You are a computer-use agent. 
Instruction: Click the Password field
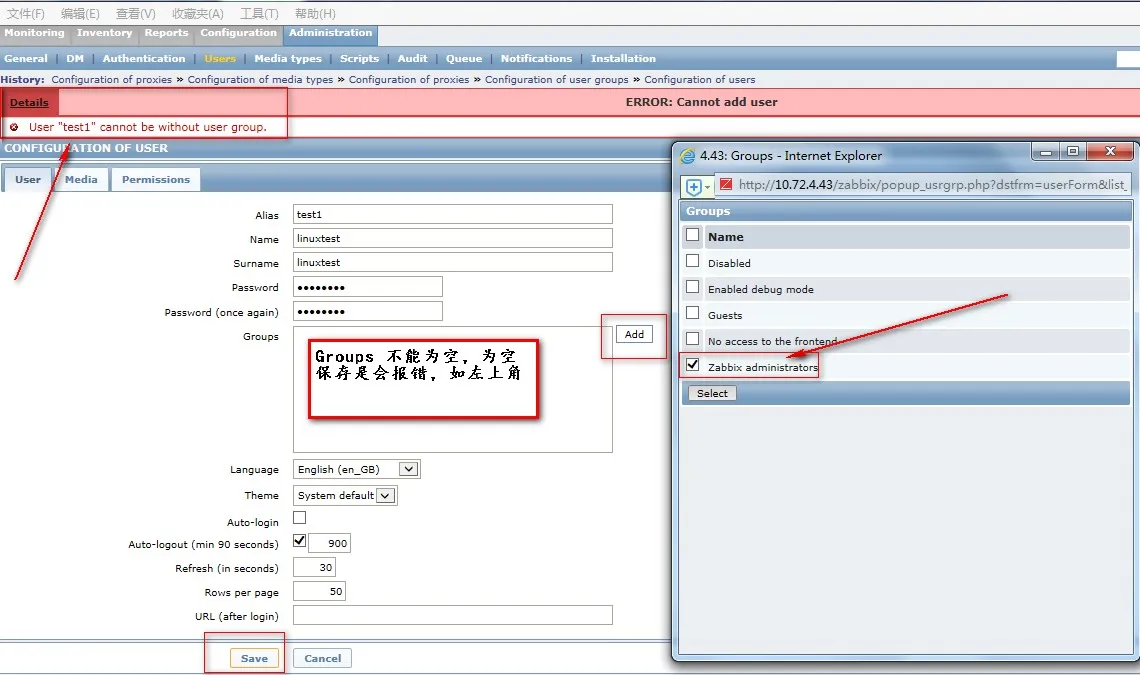368,287
